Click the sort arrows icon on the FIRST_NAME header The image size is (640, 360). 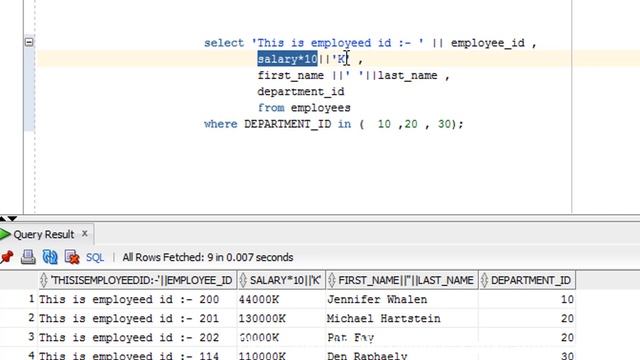332,280
